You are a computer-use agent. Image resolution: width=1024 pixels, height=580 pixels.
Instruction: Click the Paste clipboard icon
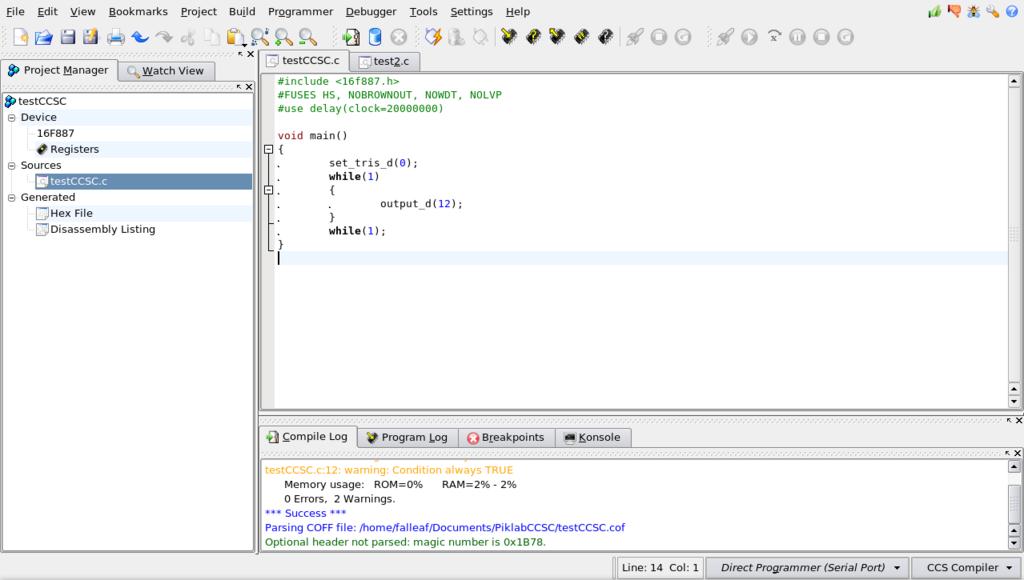[x=235, y=37]
